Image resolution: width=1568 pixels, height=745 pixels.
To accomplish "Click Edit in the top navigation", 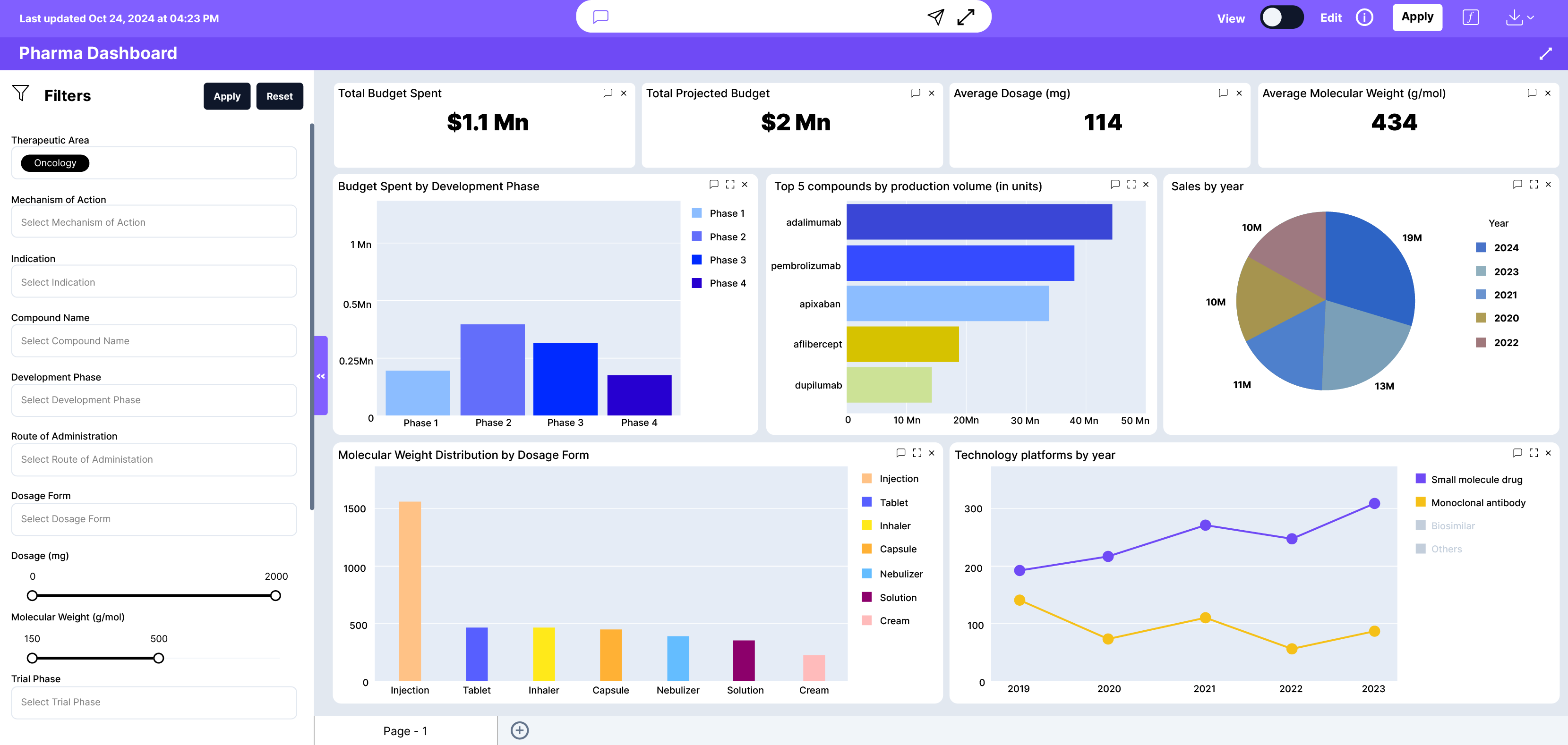I will click(x=1331, y=17).
